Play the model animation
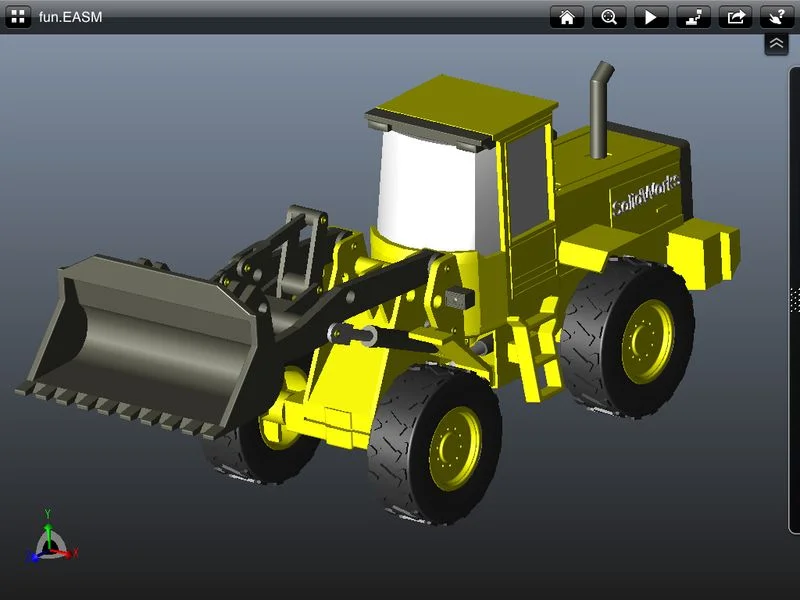 (650, 17)
